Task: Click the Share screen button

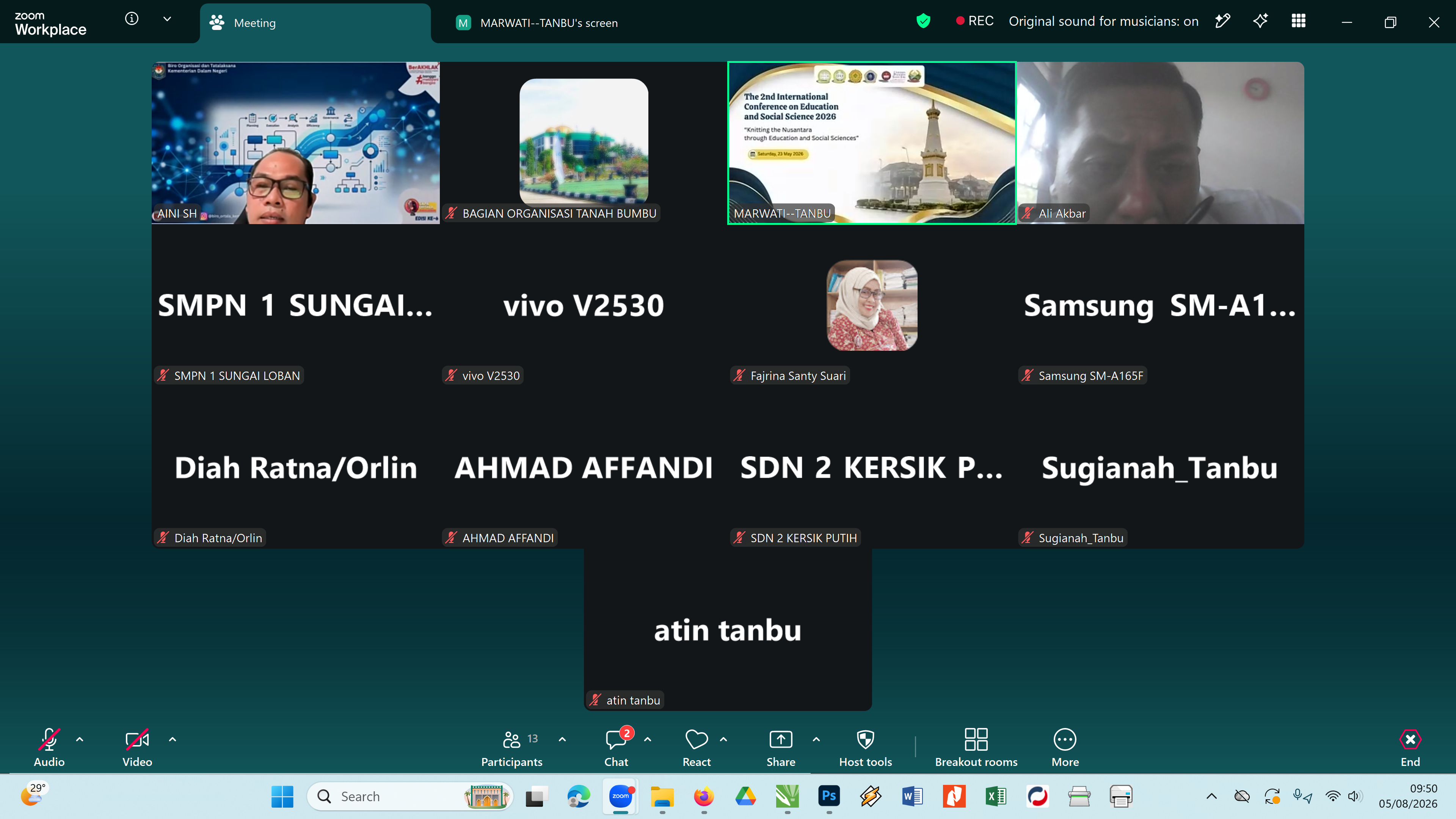Action: 781,747
